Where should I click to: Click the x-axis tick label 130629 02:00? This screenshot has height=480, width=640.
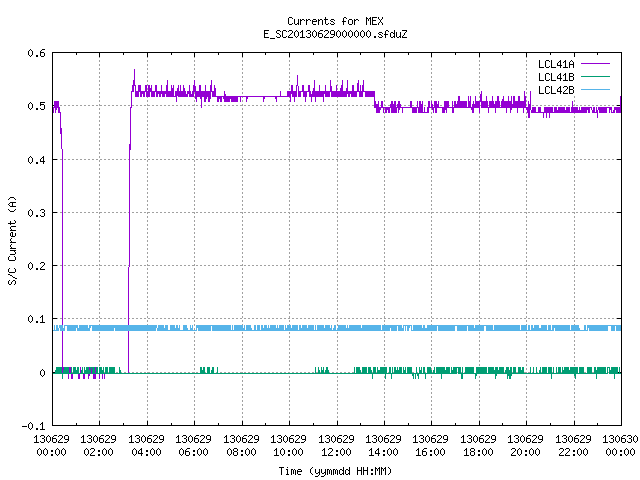click(x=98, y=445)
